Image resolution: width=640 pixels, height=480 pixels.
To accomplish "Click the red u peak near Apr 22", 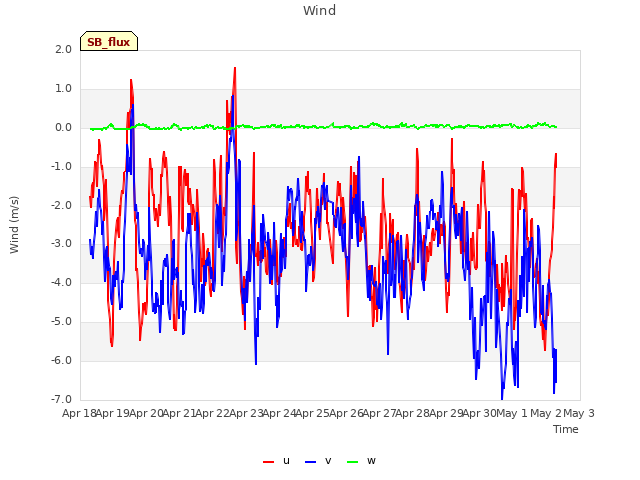I will (235, 69).
